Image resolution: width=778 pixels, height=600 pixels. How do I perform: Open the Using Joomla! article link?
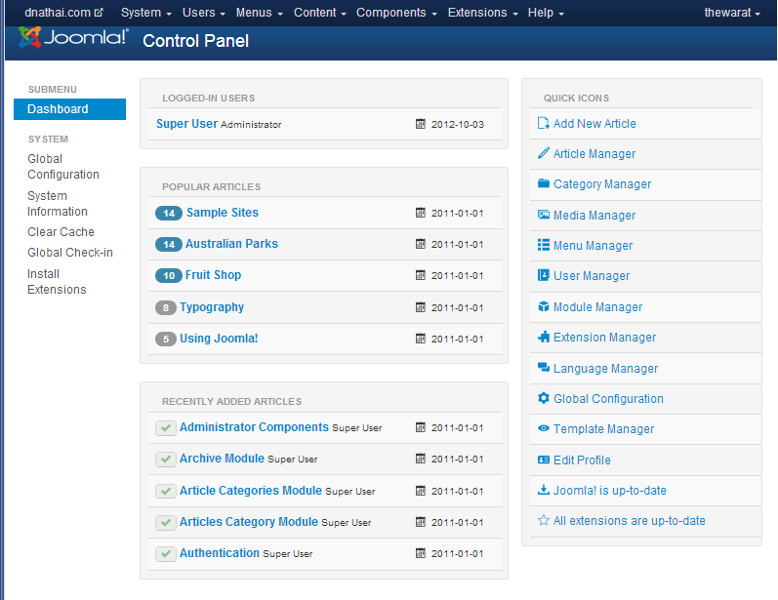pyautogui.click(x=218, y=338)
